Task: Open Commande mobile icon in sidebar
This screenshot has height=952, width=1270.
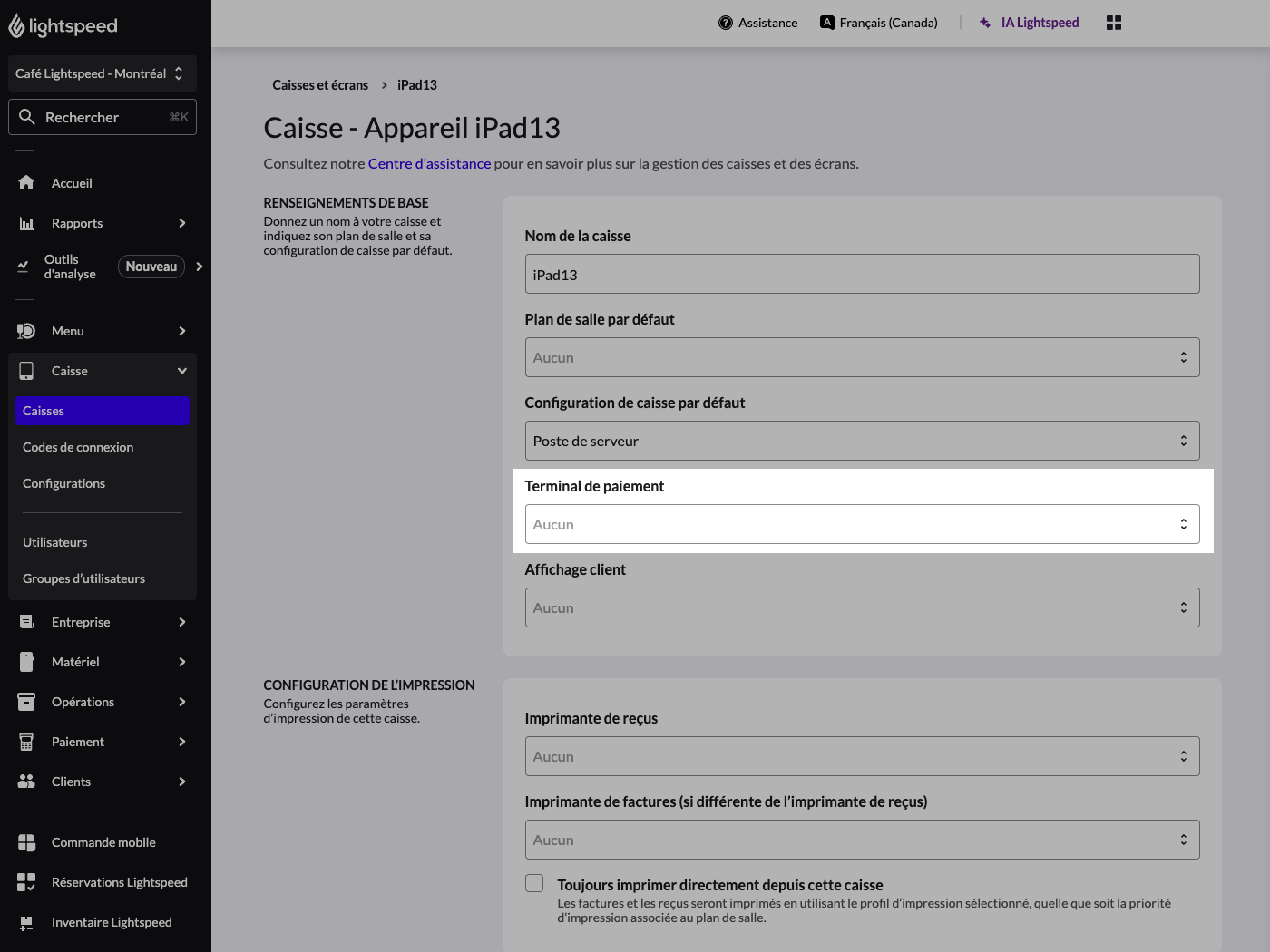Action: pyautogui.click(x=26, y=842)
